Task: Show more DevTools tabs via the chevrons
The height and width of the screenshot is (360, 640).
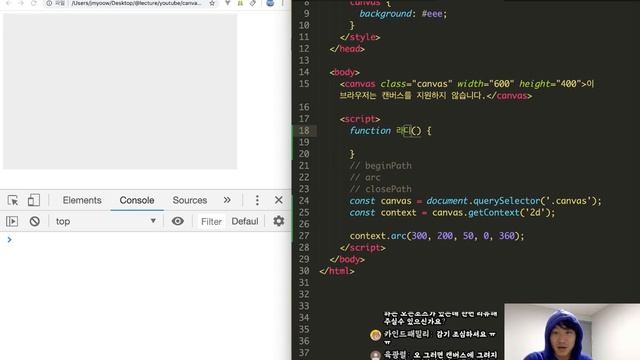Action: 227,200
